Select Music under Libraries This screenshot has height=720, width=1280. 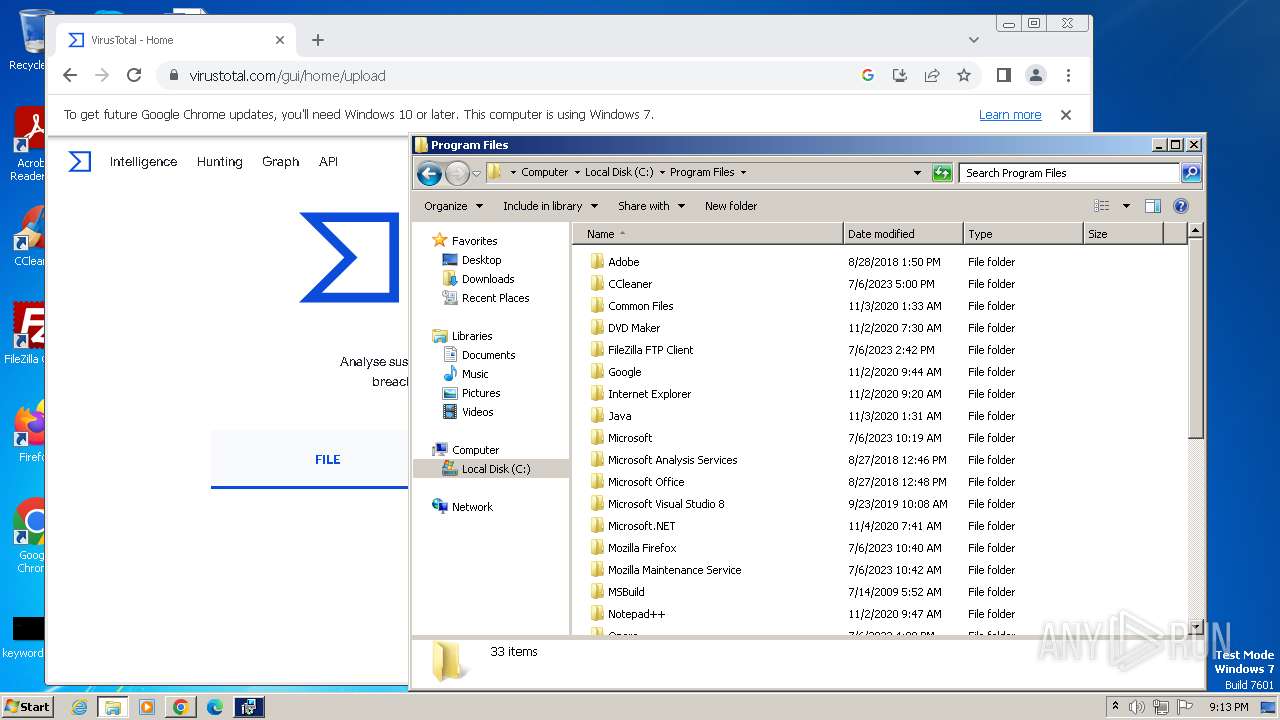pyautogui.click(x=465, y=374)
